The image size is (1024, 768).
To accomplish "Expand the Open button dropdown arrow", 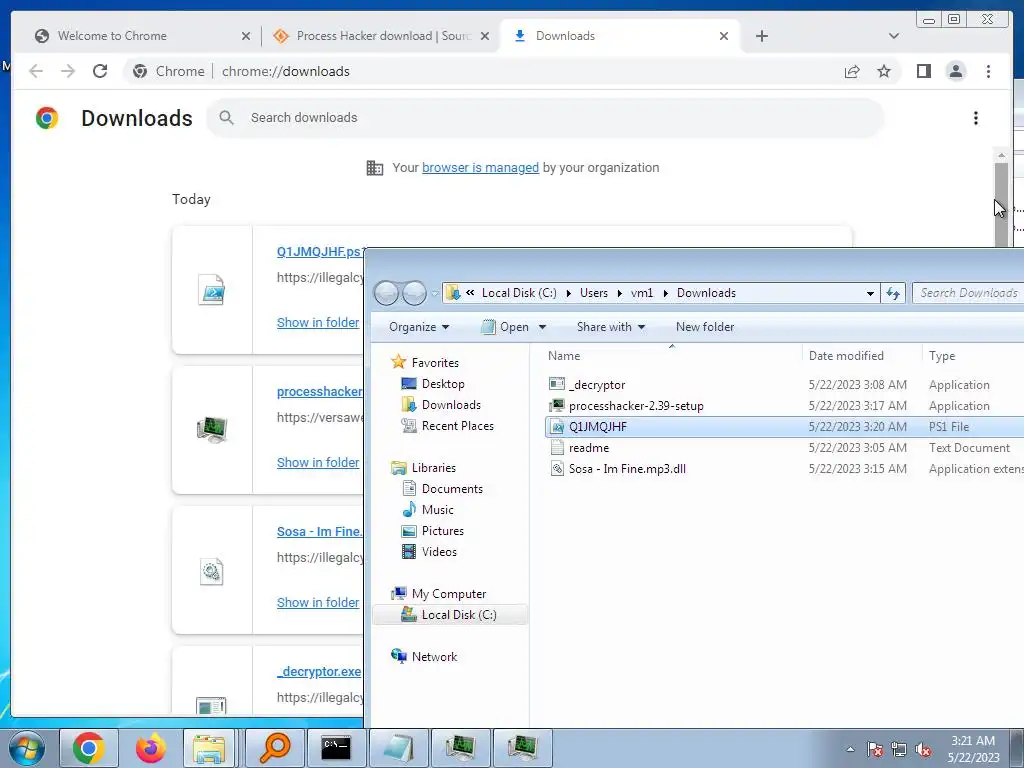I will (542, 327).
